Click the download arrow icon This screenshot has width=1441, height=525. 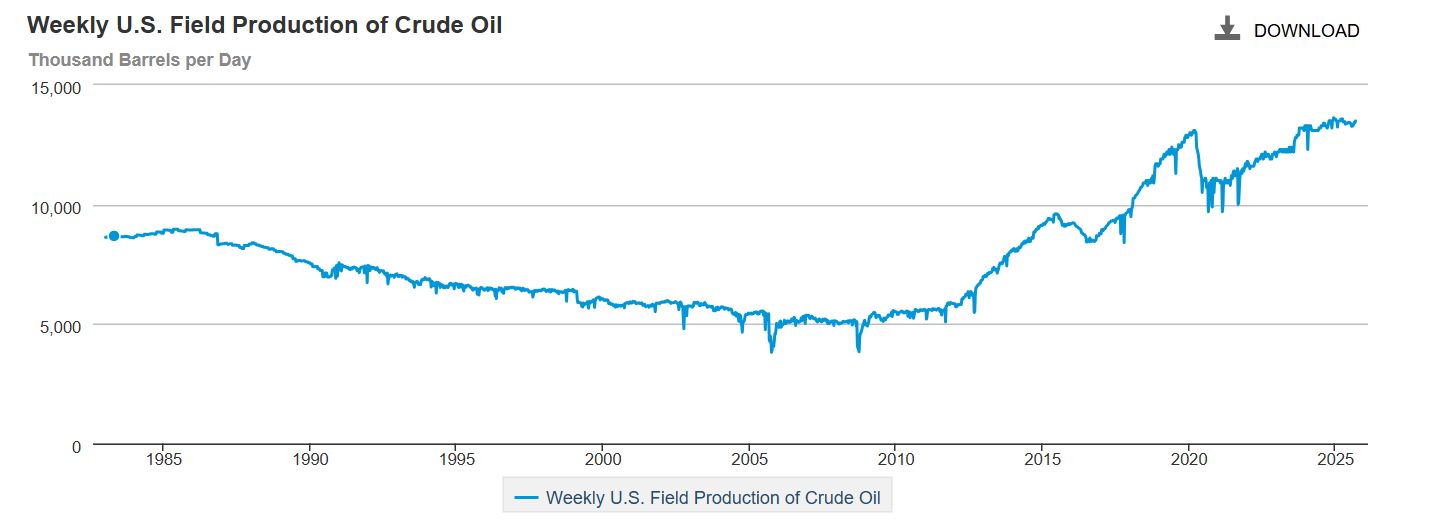click(x=1227, y=29)
